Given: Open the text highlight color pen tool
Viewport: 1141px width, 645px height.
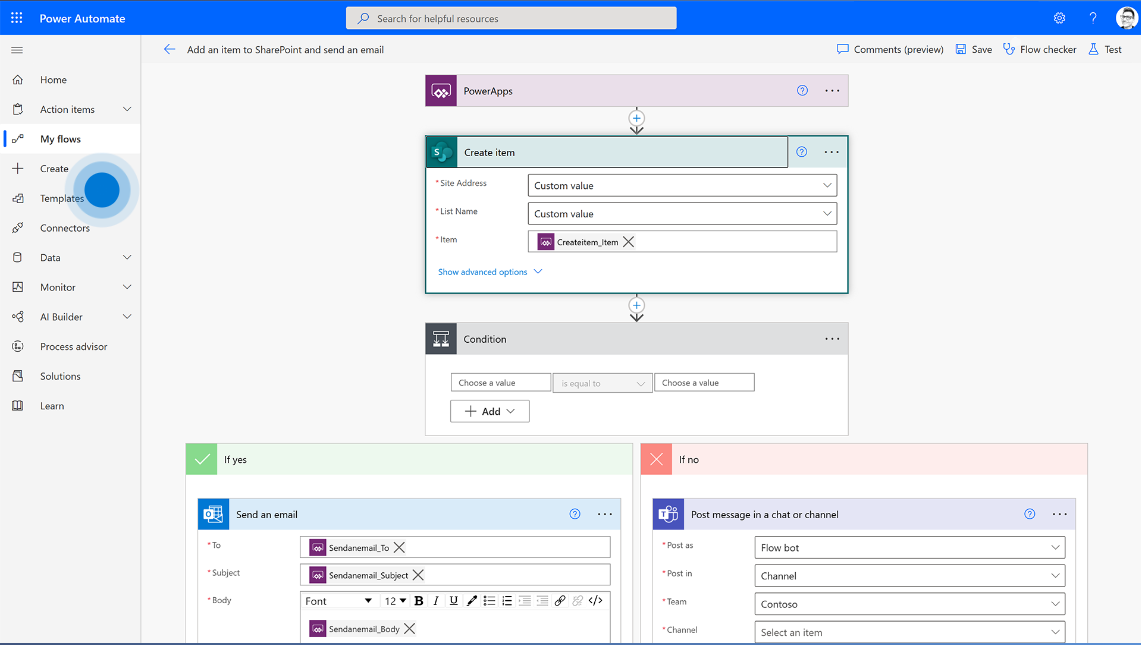Looking at the screenshot, I should click(x=472, y=601).
